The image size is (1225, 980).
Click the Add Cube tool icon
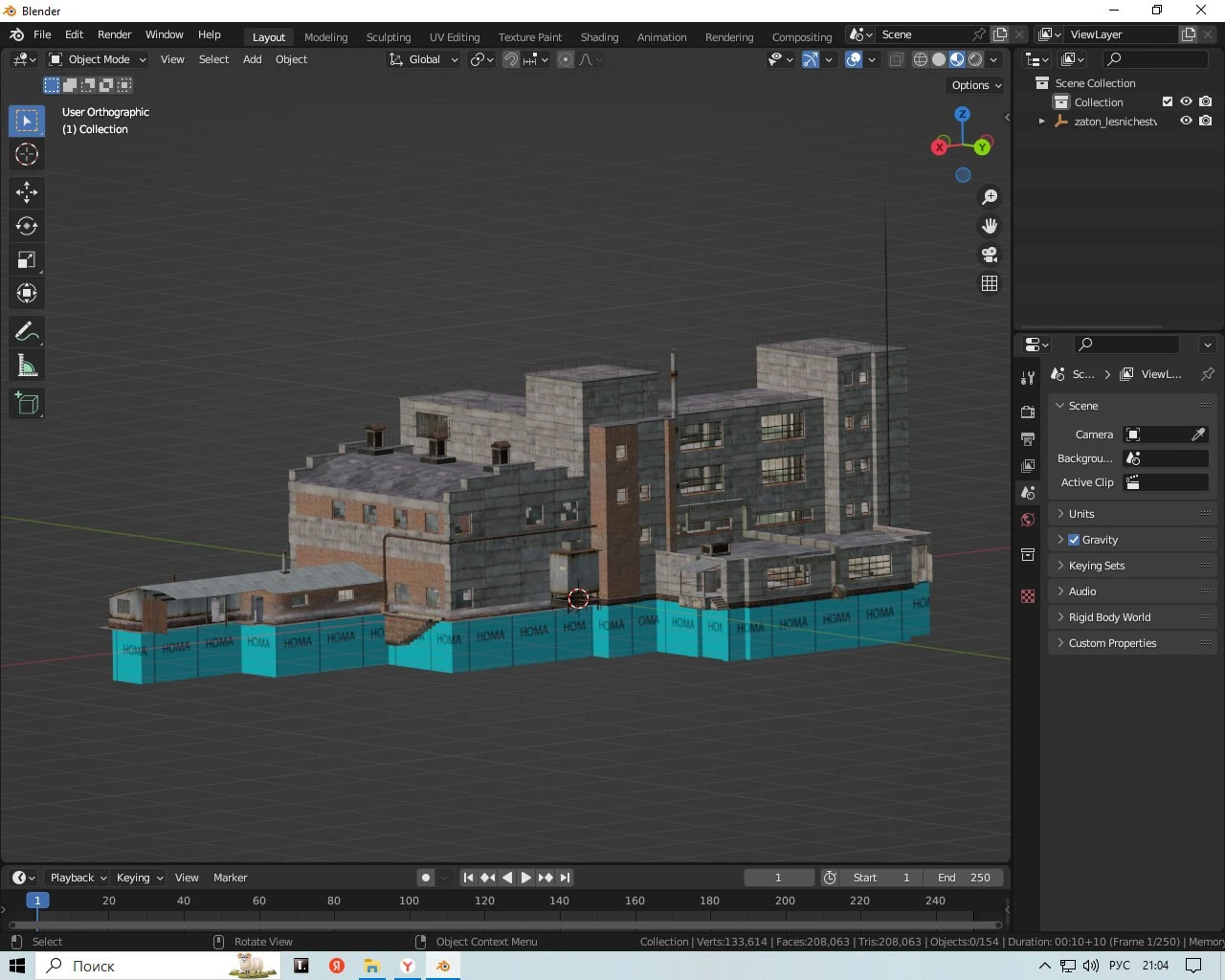click(x=27, y=404)
